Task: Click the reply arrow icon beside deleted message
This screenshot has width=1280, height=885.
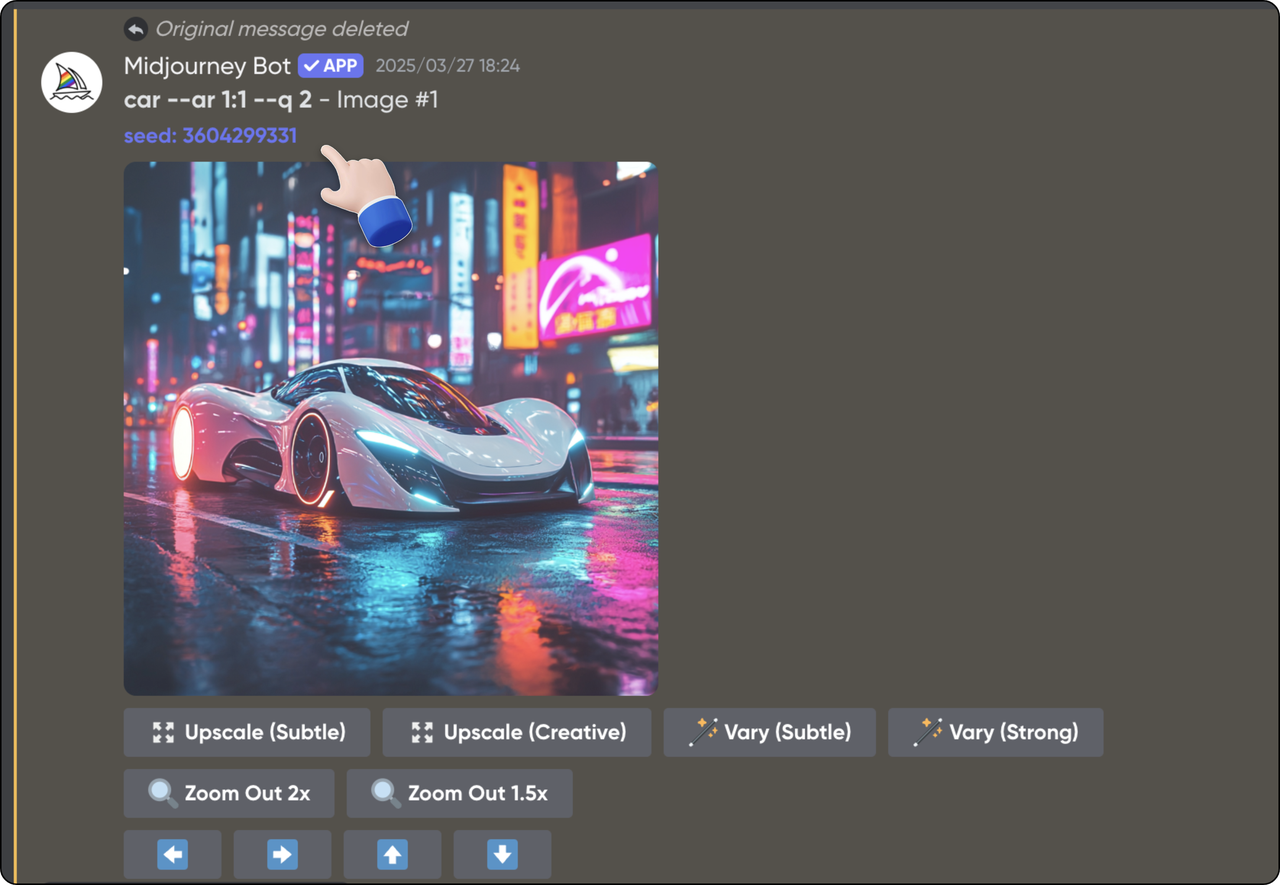Action: pos(135,29)
